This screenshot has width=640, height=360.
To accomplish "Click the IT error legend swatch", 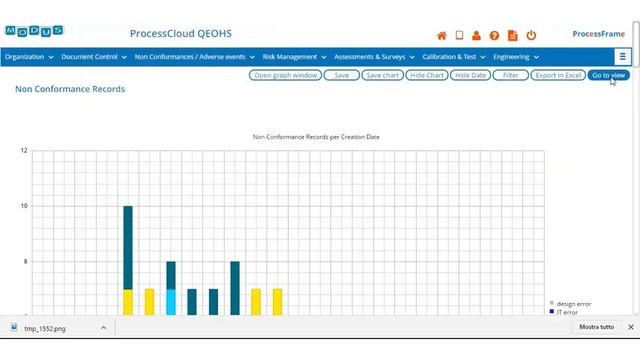I will click(552, 311).
